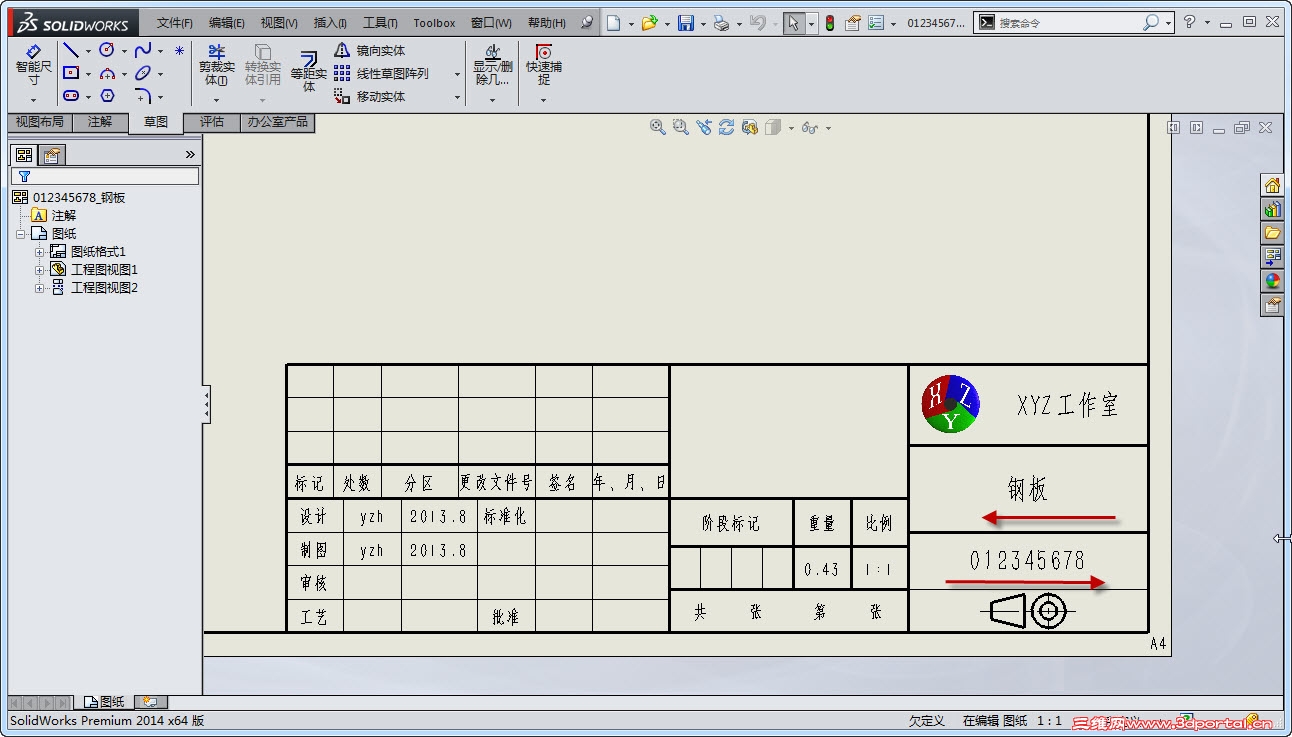Switch to the 办公室产品 tab
1292x737 pixels.
pos(277,122)
